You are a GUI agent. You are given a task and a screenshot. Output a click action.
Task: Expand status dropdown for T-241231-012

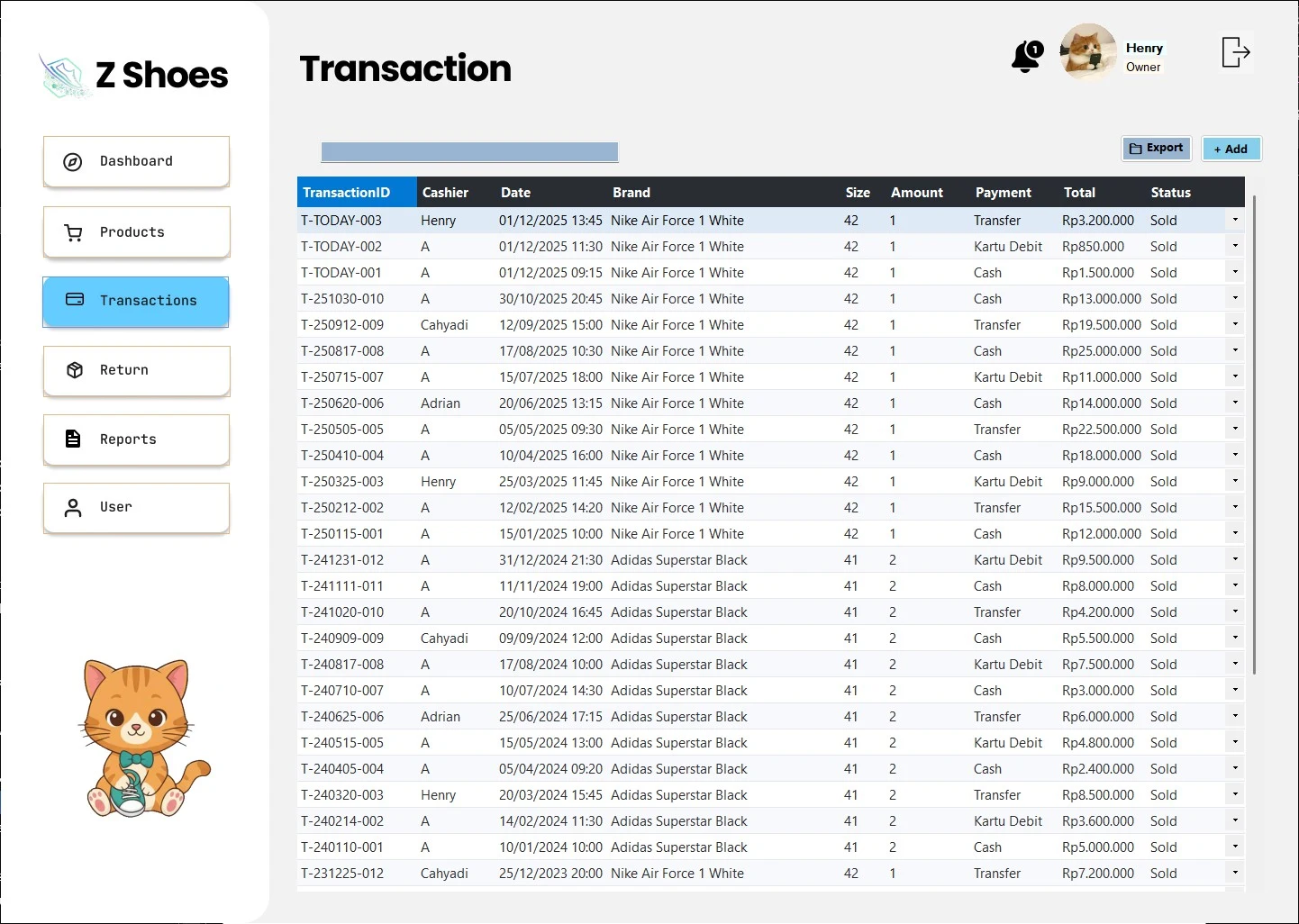click(1235, 559)
